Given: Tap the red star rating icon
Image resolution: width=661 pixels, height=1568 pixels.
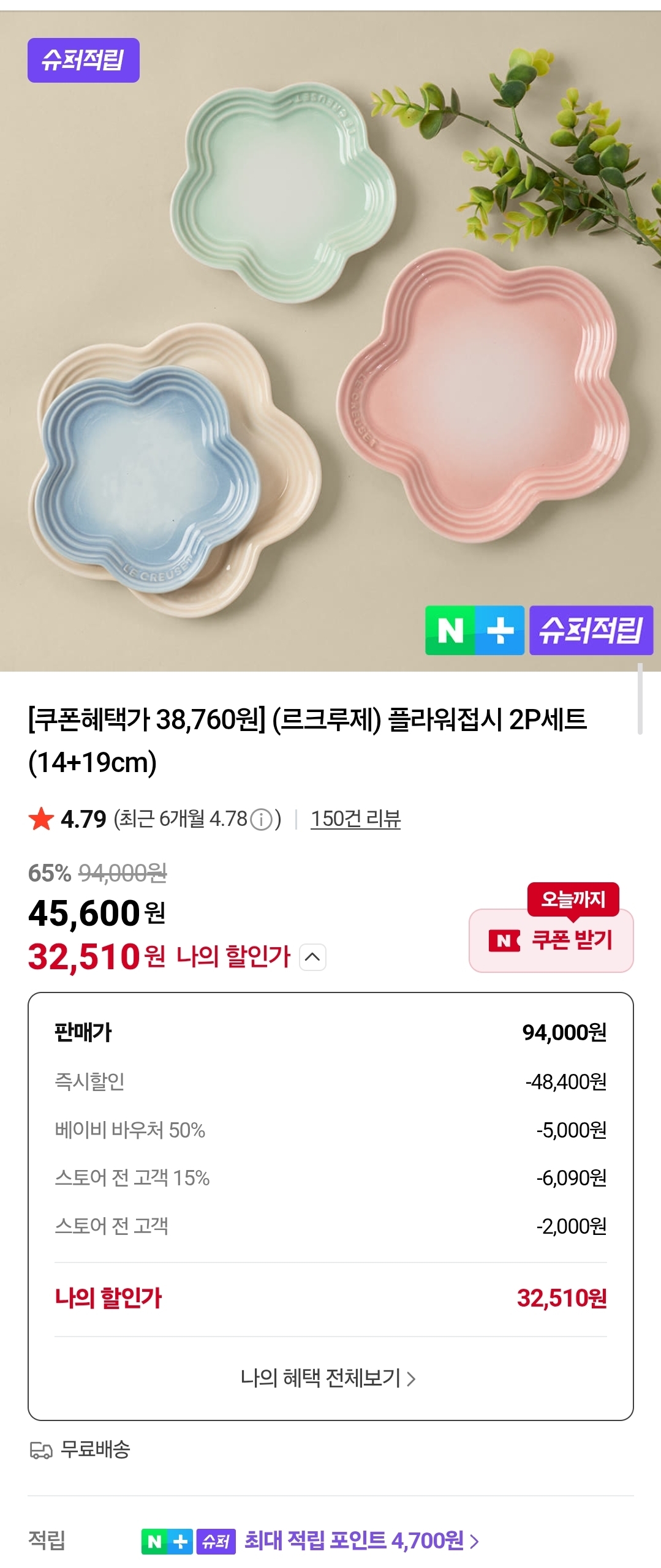Looking at the screenshot, I should 41,819.
